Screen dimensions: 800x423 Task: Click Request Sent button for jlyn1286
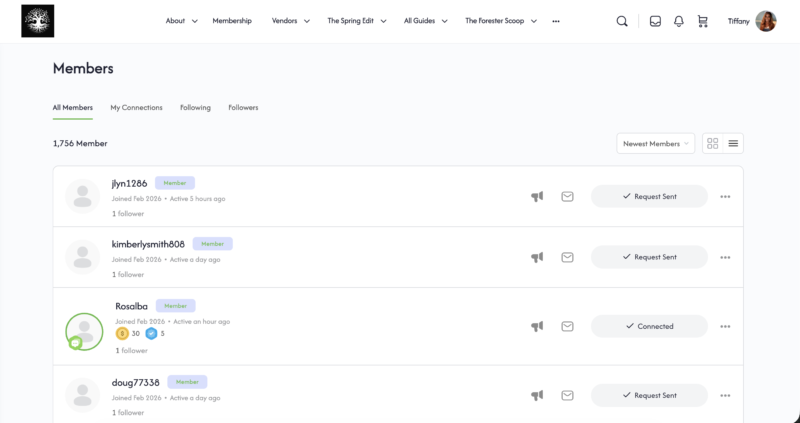click(649, 196)
